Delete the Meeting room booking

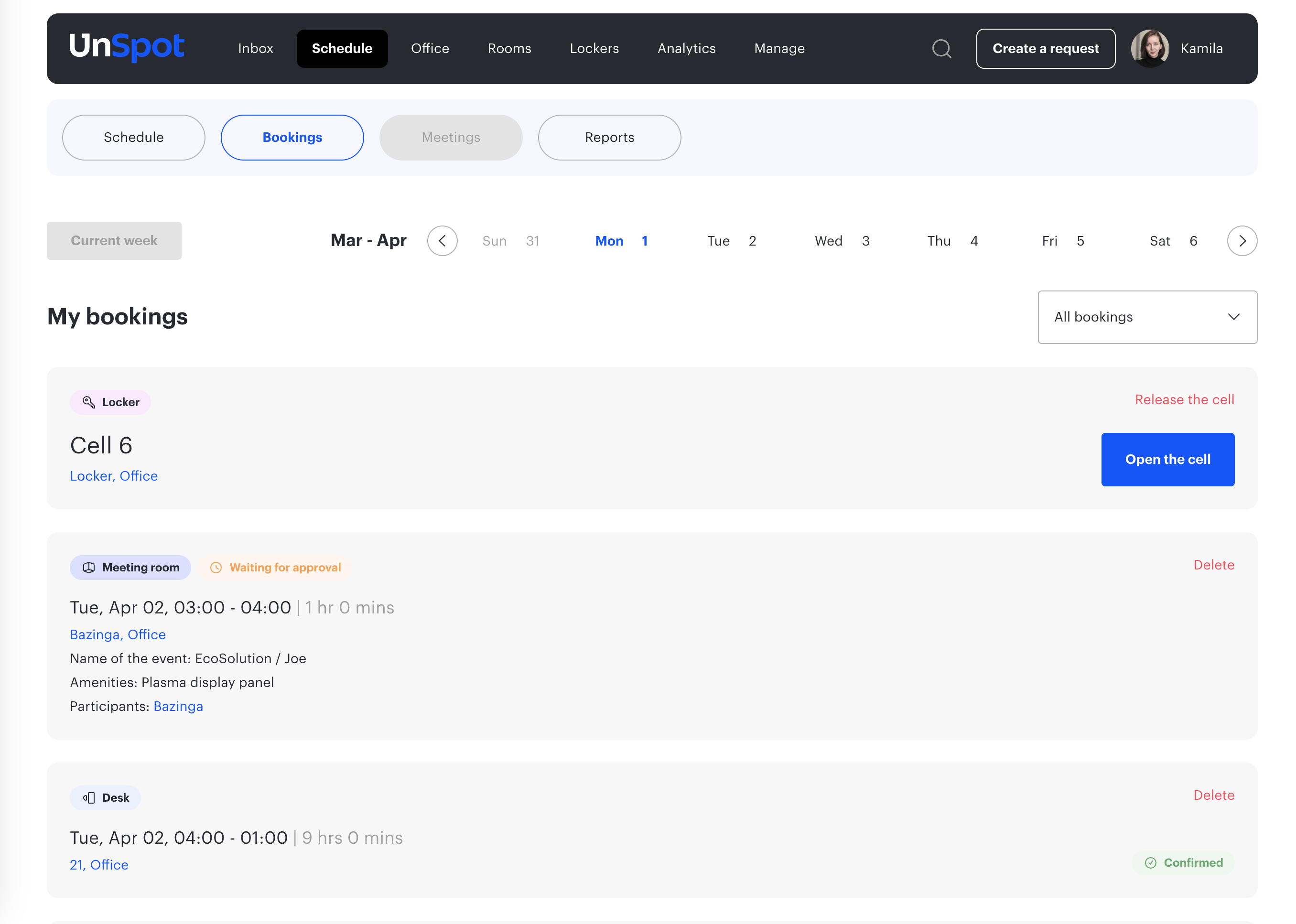[x=1213, y=565]
